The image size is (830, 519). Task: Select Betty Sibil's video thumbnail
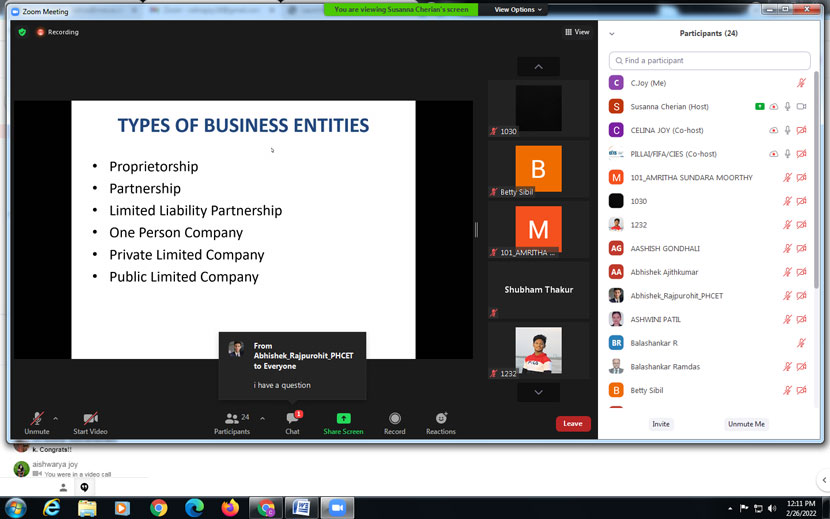(538, 169)
